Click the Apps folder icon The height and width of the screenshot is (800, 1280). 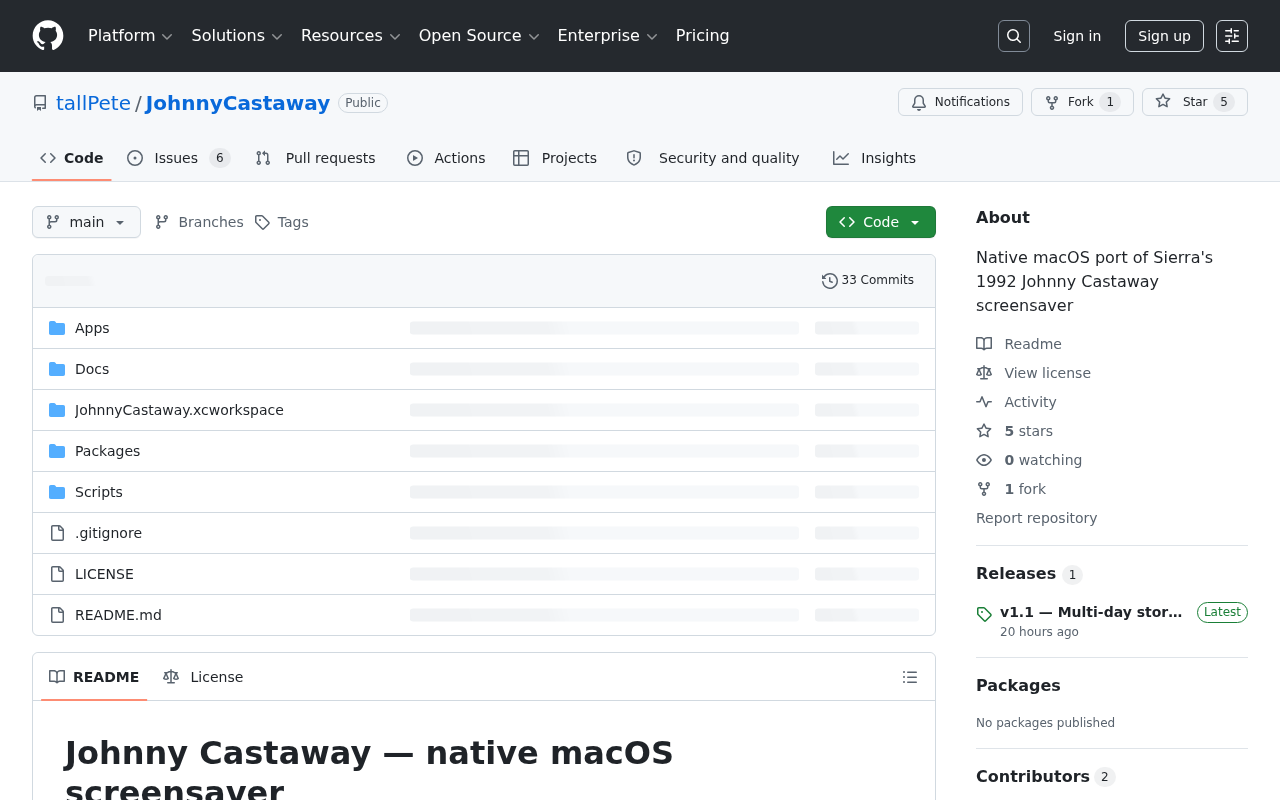(x=57, y=328)
